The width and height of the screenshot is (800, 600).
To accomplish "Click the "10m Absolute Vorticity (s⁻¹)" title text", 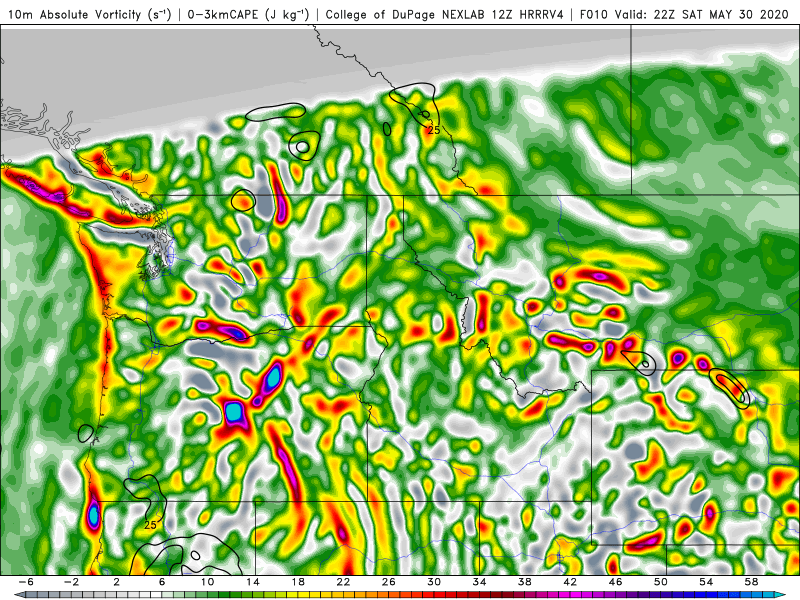I will [89, 14].
